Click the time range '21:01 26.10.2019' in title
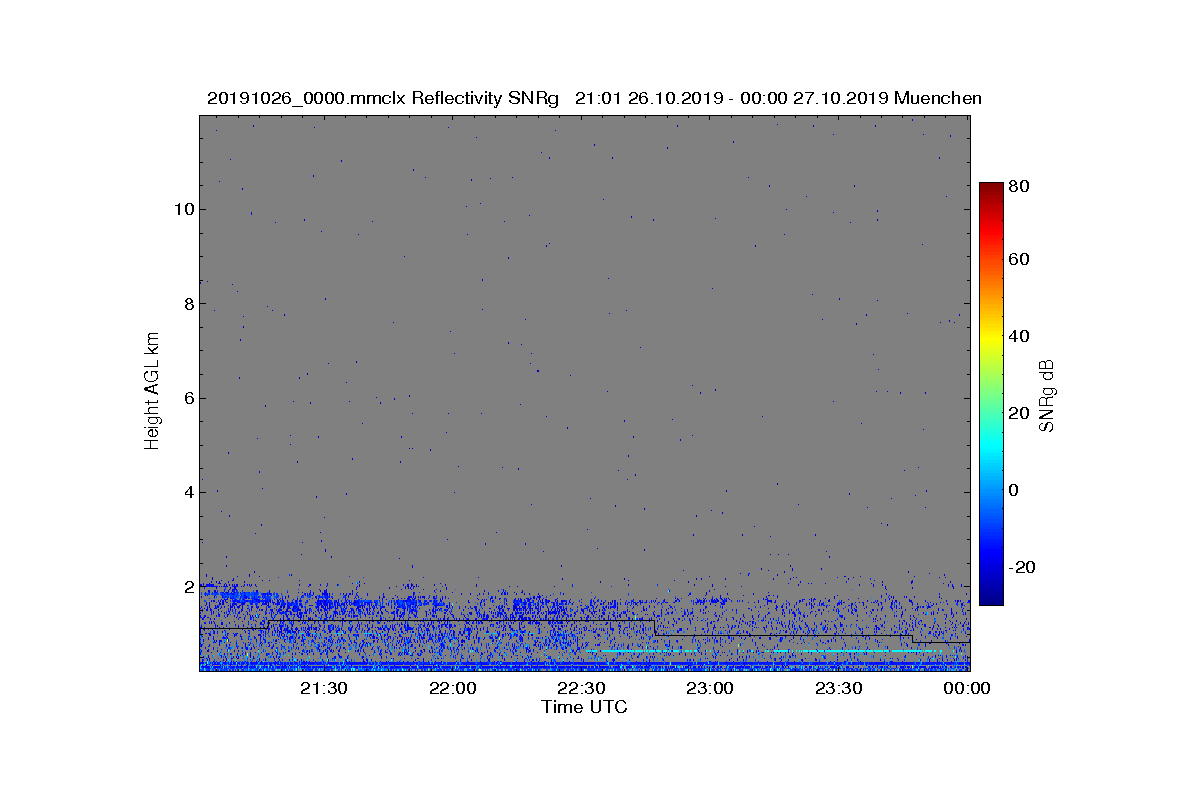The height and width of the screenshot is (800, 1200). 652,98
